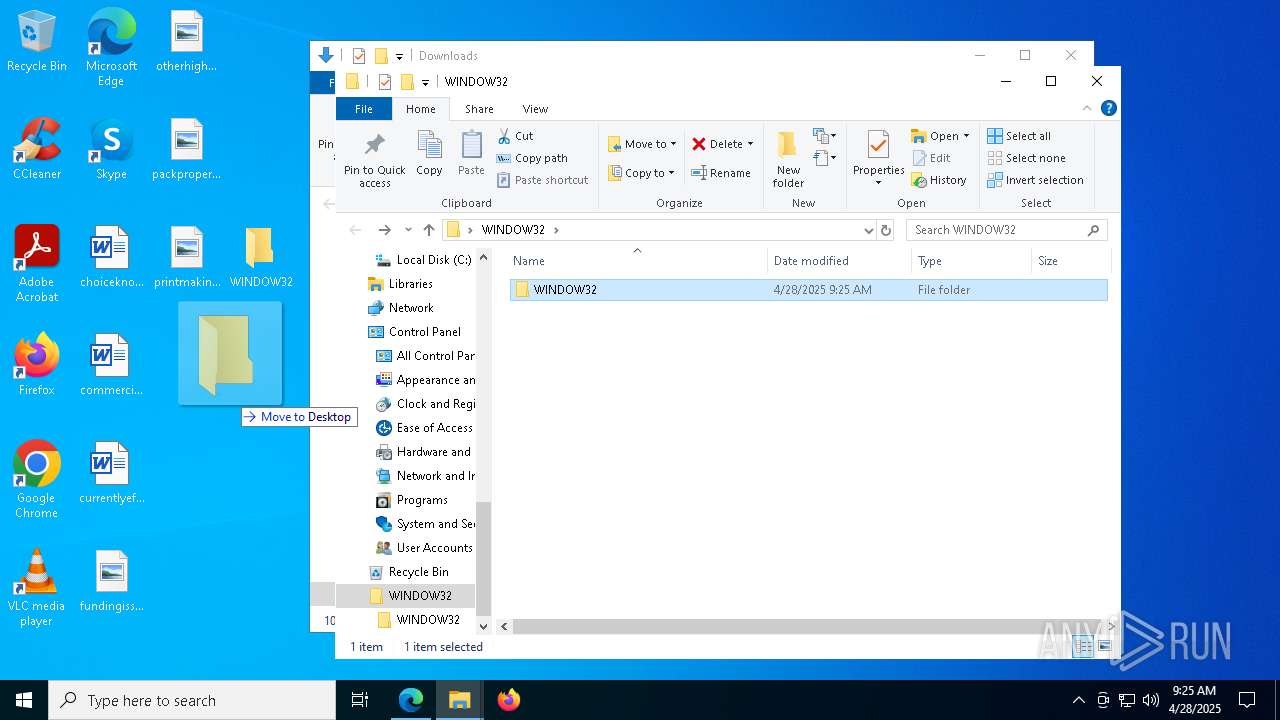Go up one folder level

429,230
